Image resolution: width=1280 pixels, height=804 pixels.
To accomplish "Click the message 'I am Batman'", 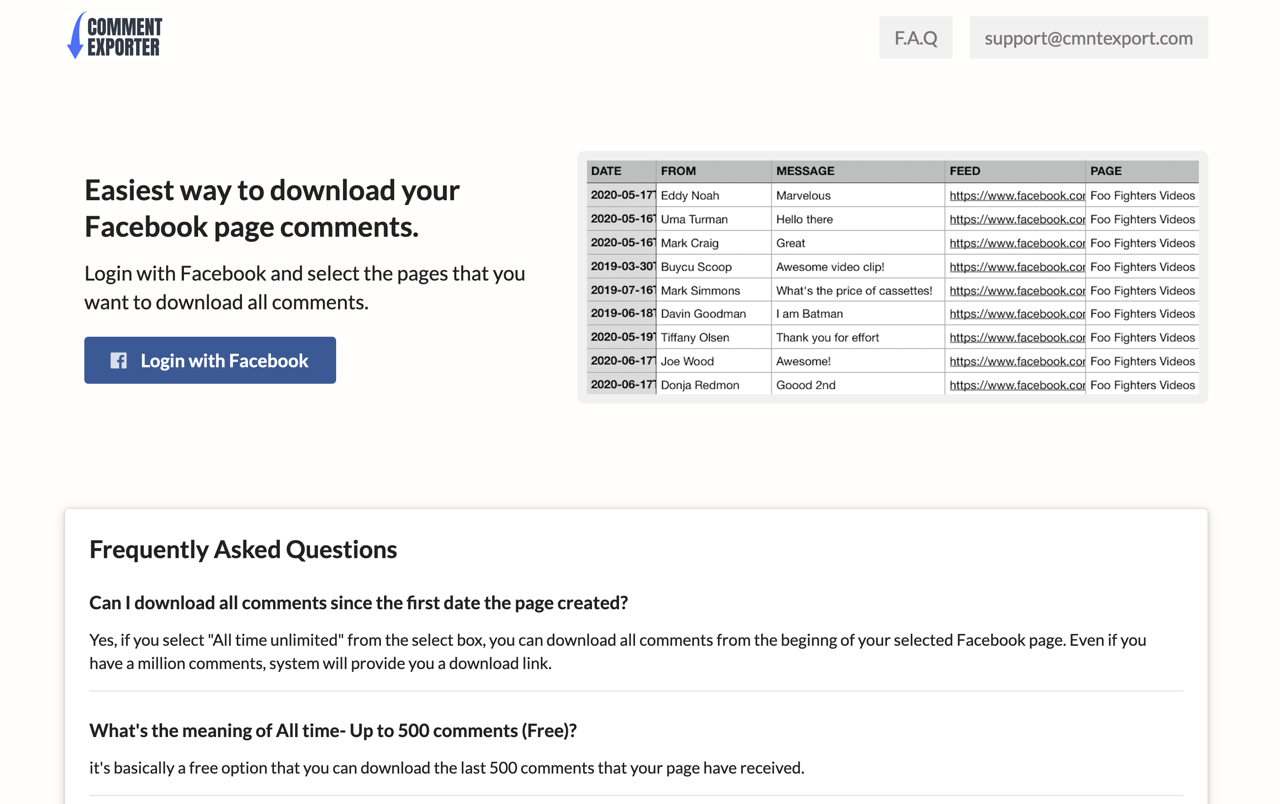I will (x=809, y=313).
